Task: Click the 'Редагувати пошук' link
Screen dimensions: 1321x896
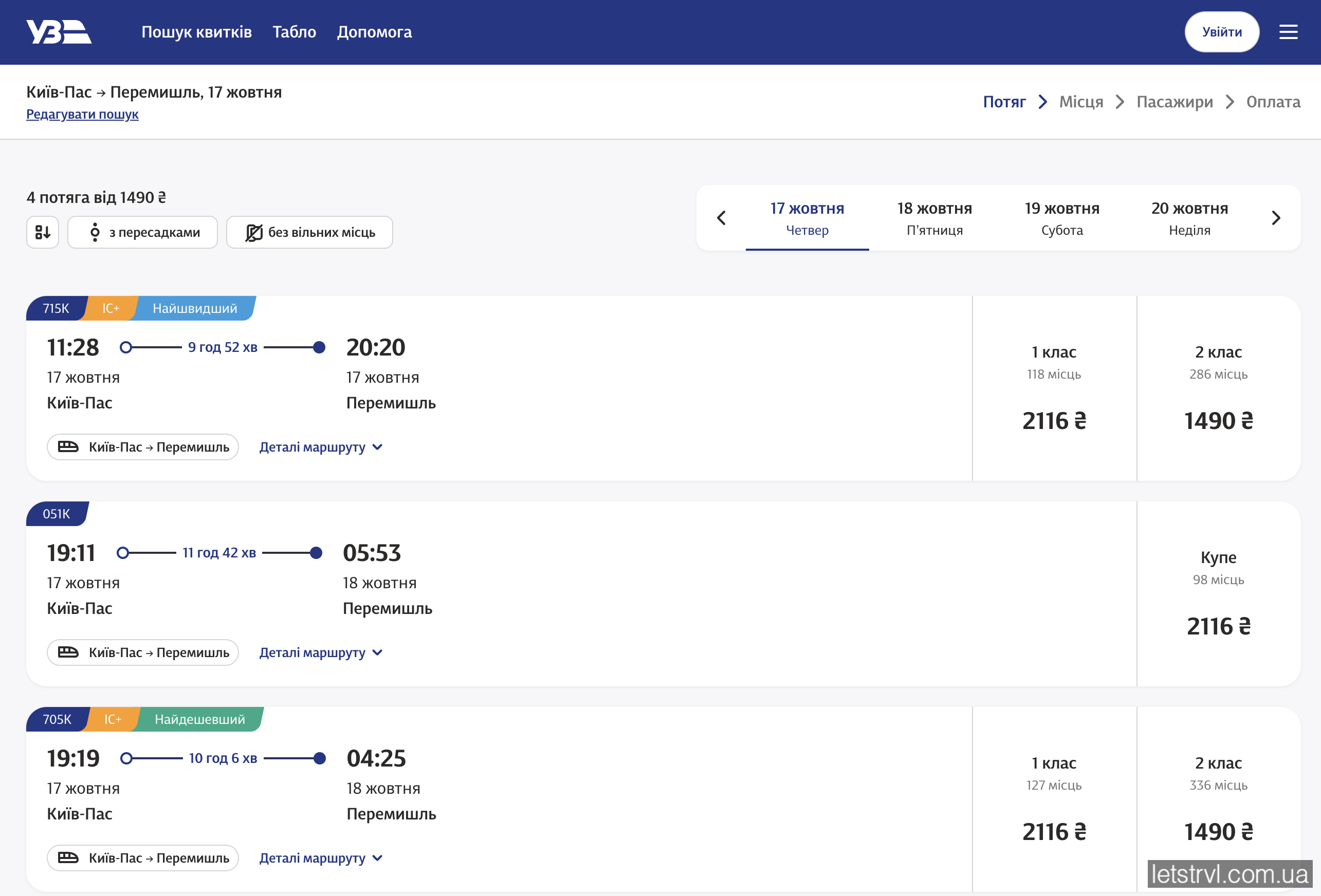Action: click(x=82, y=114)
